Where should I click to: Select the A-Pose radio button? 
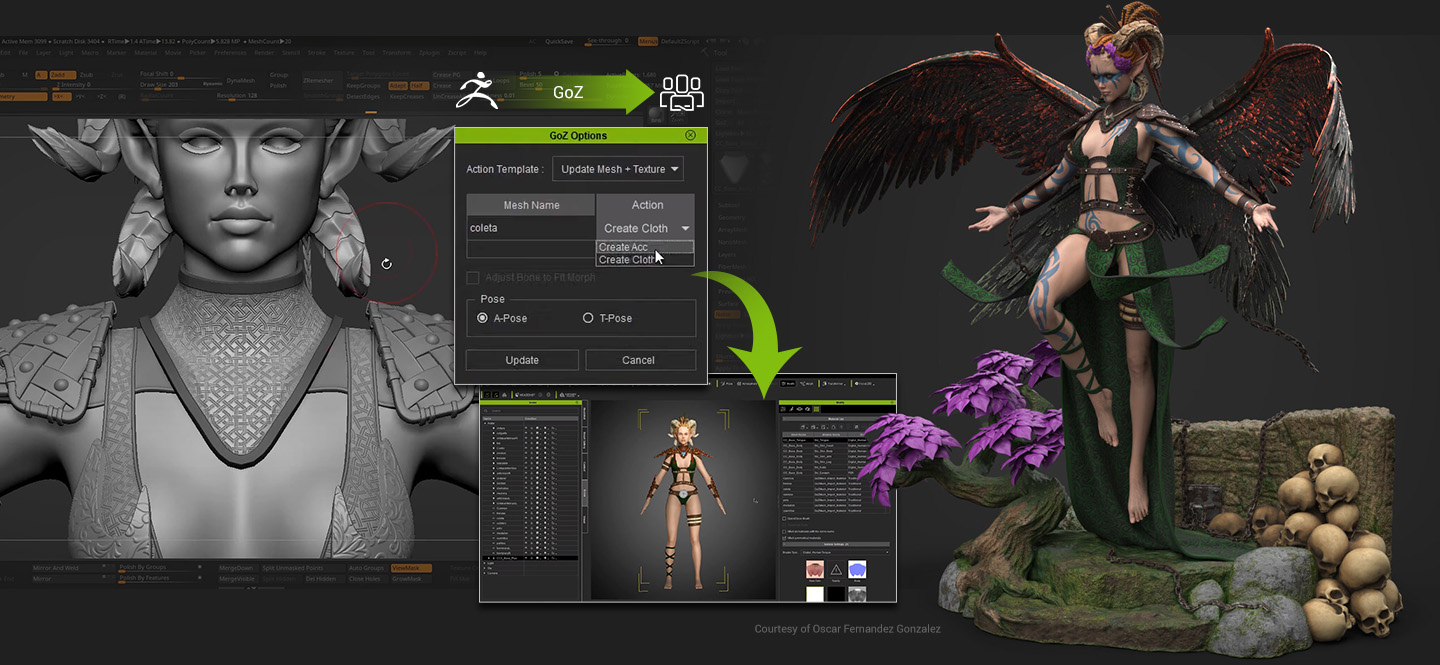pos(484,318)
